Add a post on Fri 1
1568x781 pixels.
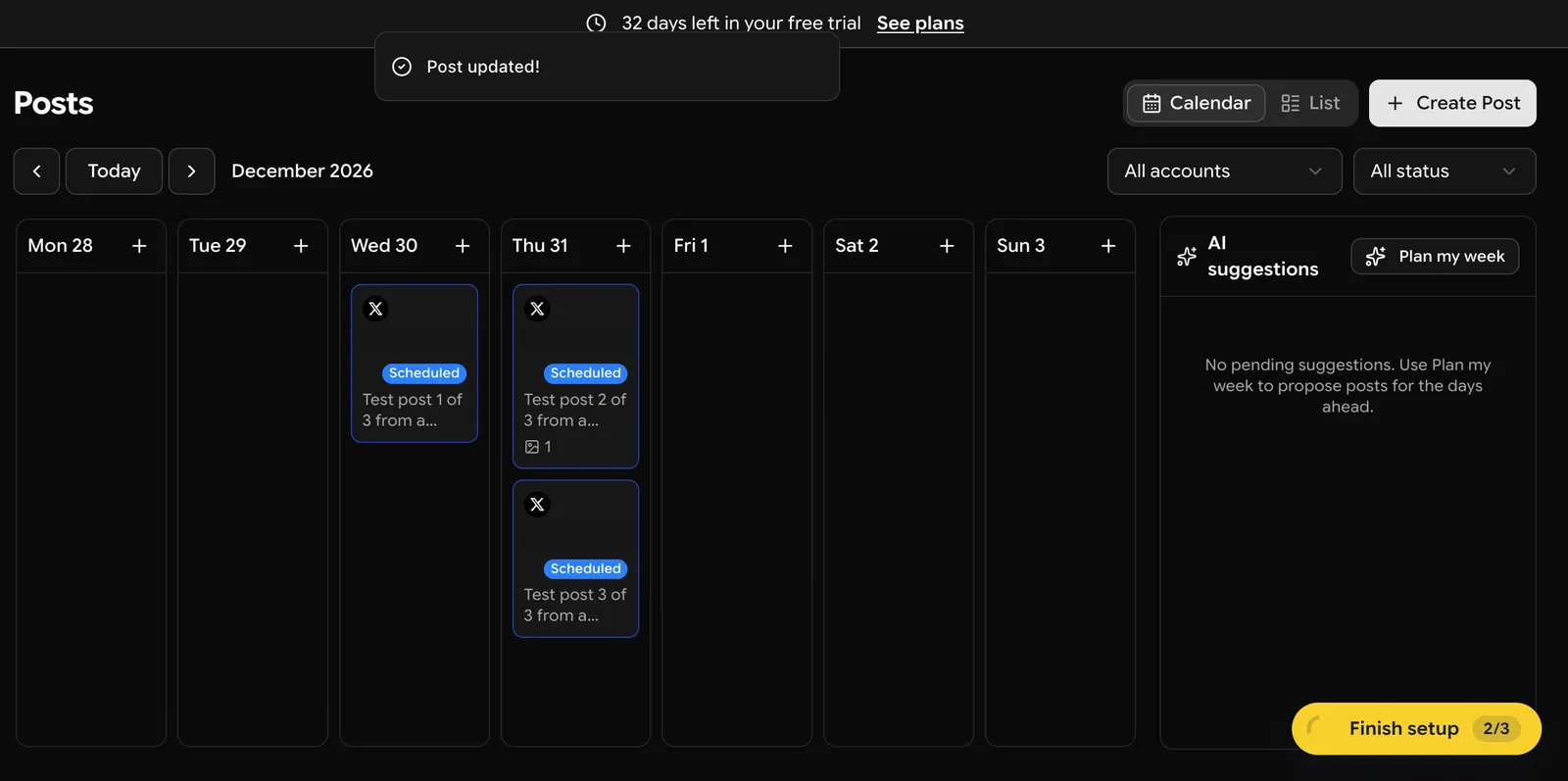pyautogui.click(x=785, y=246)
